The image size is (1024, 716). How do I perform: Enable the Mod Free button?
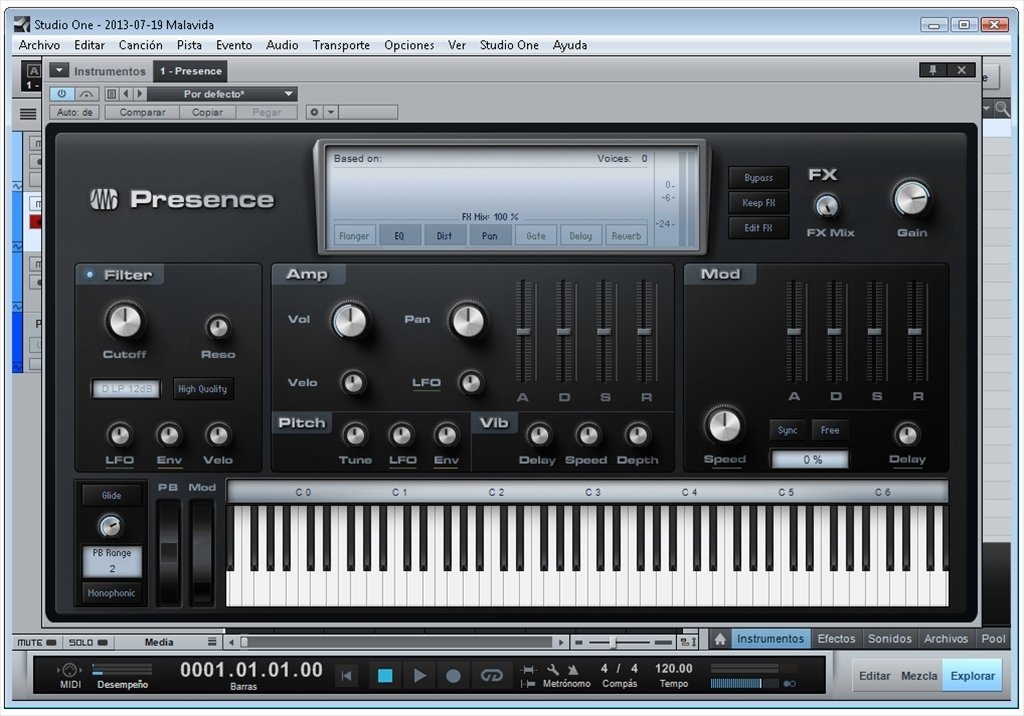tap(830, 430)
